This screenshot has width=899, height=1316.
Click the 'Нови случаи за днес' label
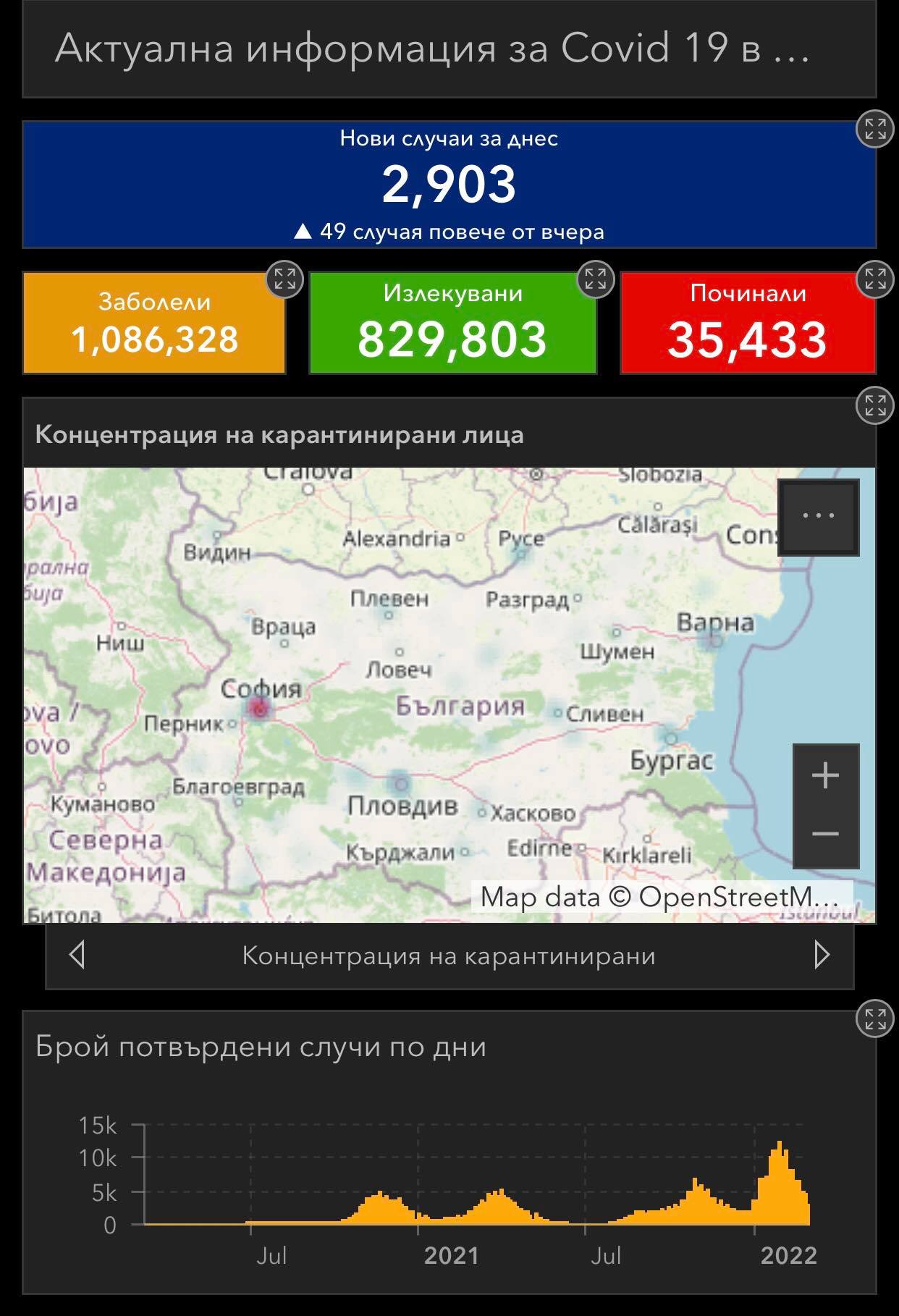pos(449,138)
